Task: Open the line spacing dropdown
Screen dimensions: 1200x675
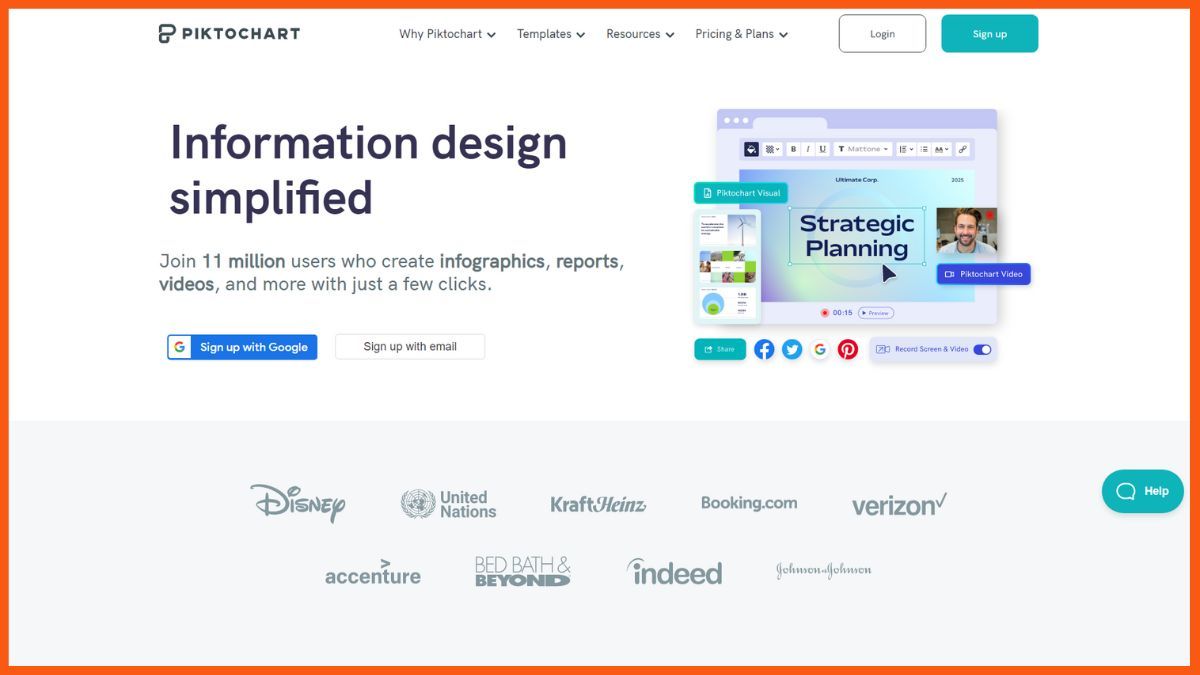Action: (x=907, y=149)
